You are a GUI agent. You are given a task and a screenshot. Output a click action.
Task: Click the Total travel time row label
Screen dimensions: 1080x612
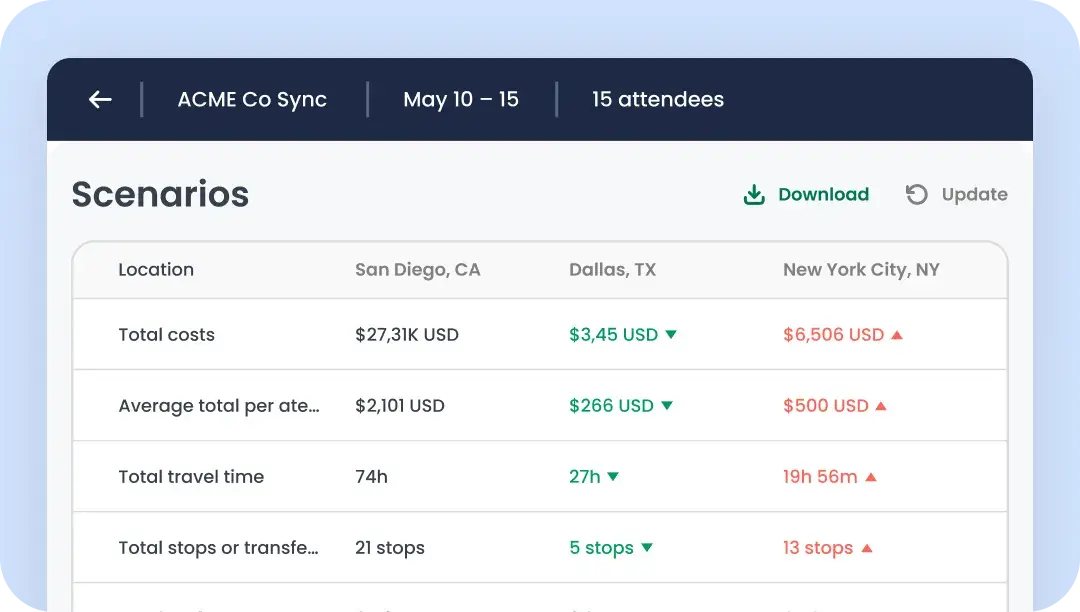(x=191, y=477)
